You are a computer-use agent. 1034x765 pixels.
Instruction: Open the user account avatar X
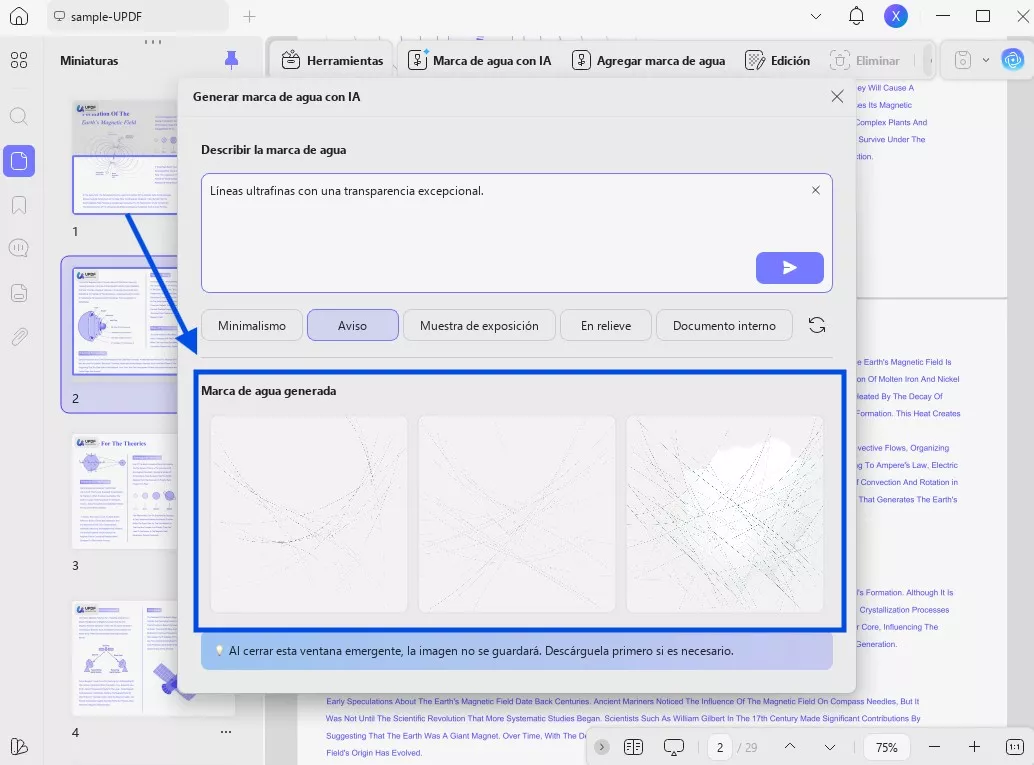[x=896, y=16]
